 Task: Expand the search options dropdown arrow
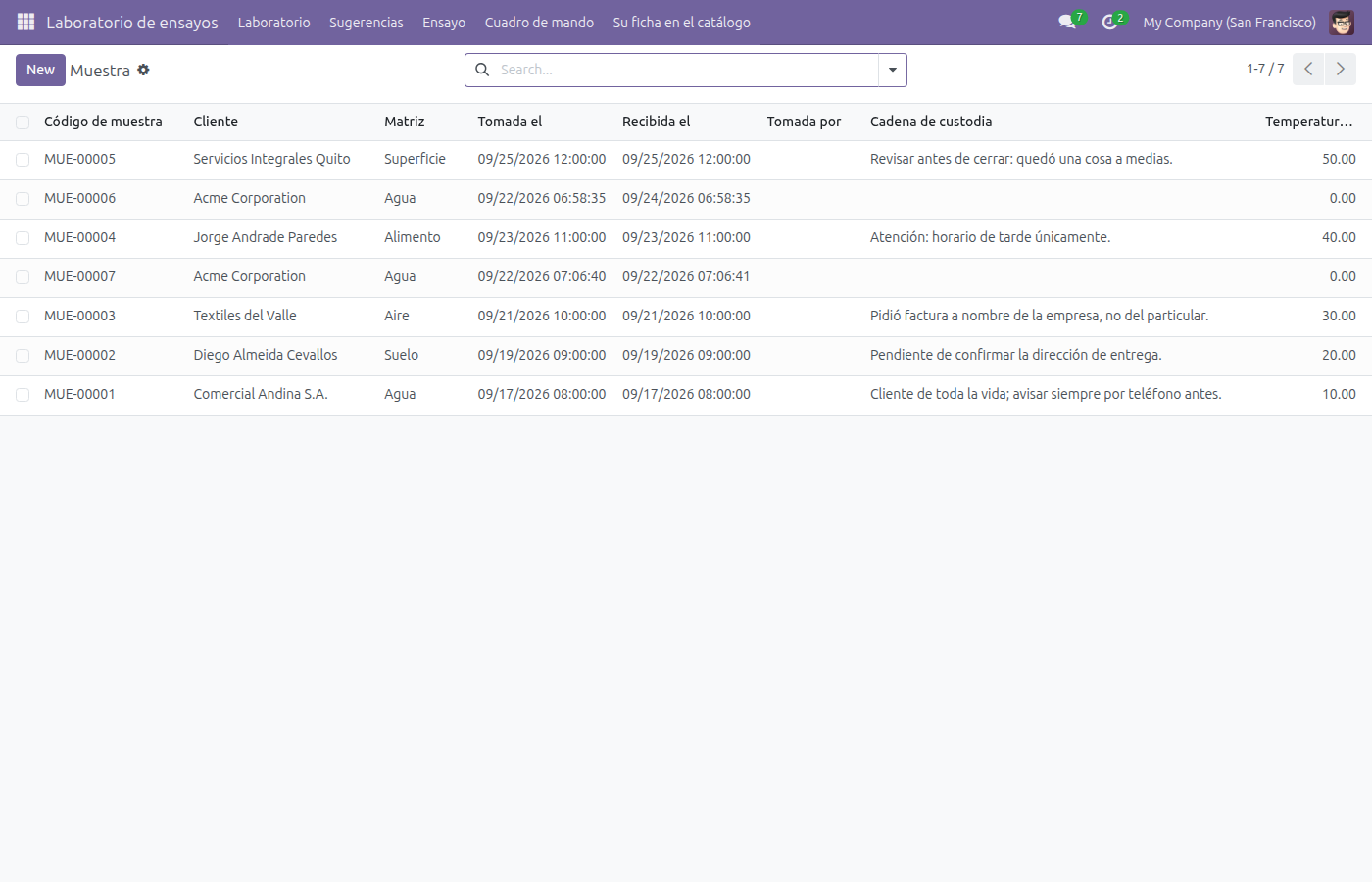pos(893,70)
